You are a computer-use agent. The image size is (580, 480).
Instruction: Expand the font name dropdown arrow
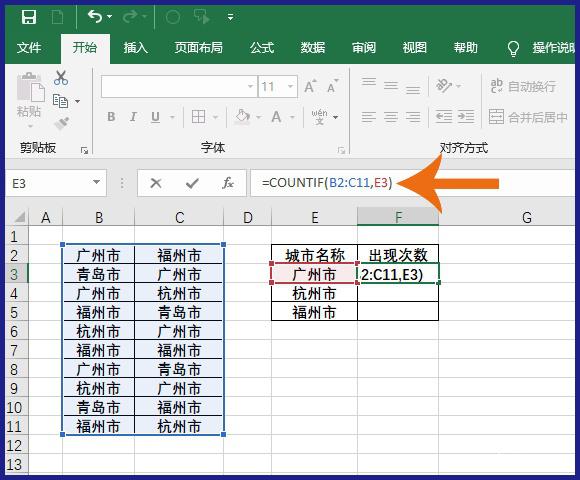point(251,87)
